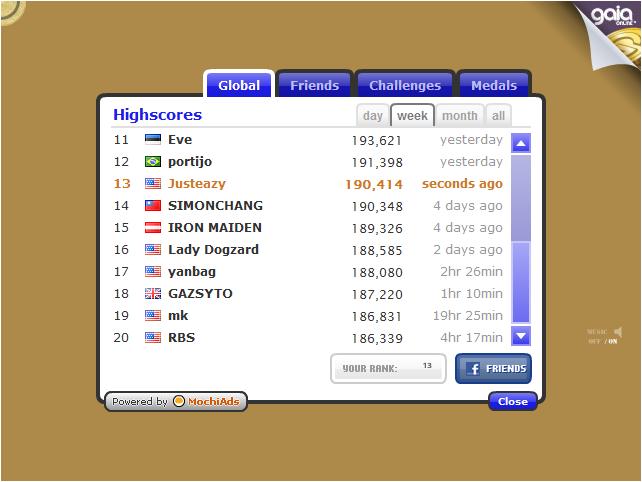Click the MochiAds logo icon

click(179, 402)
